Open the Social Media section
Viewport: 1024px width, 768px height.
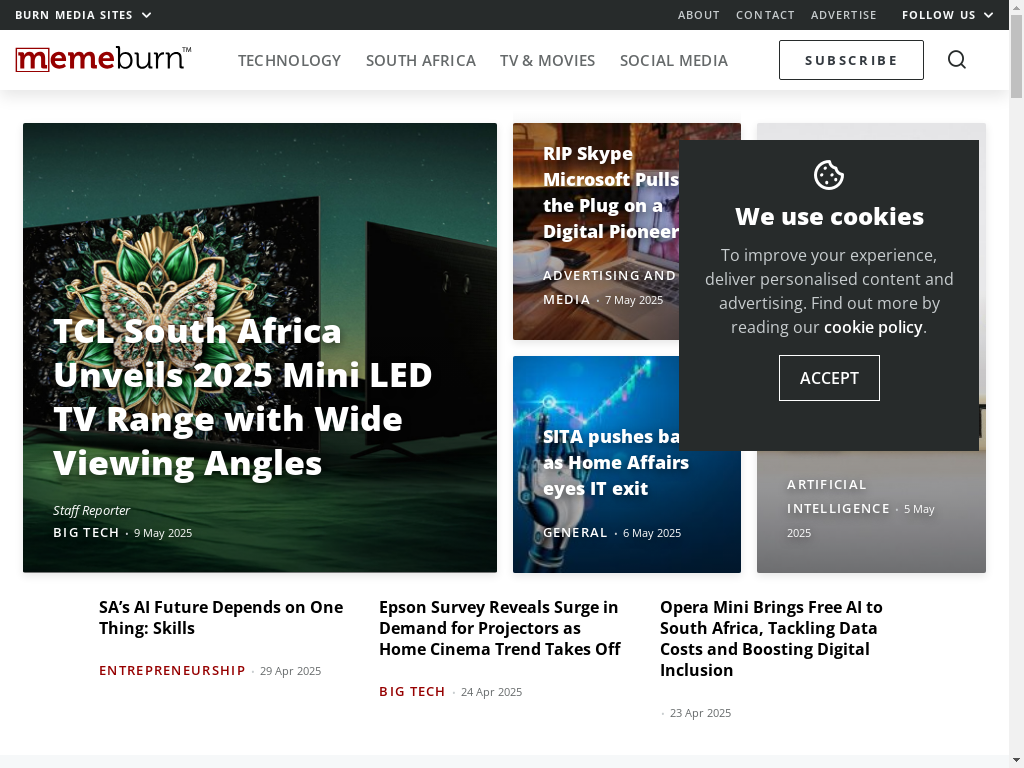click(673, 60)
